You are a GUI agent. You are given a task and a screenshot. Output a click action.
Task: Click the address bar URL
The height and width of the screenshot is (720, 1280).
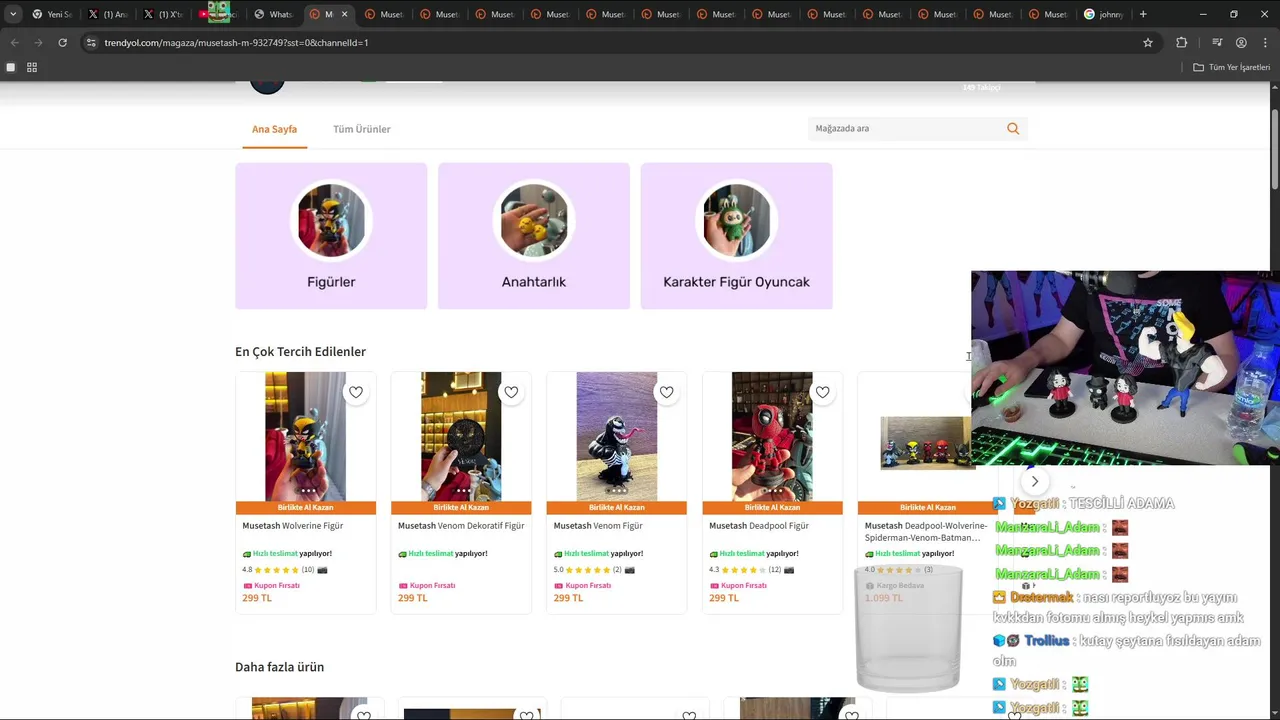click(236, 43)
